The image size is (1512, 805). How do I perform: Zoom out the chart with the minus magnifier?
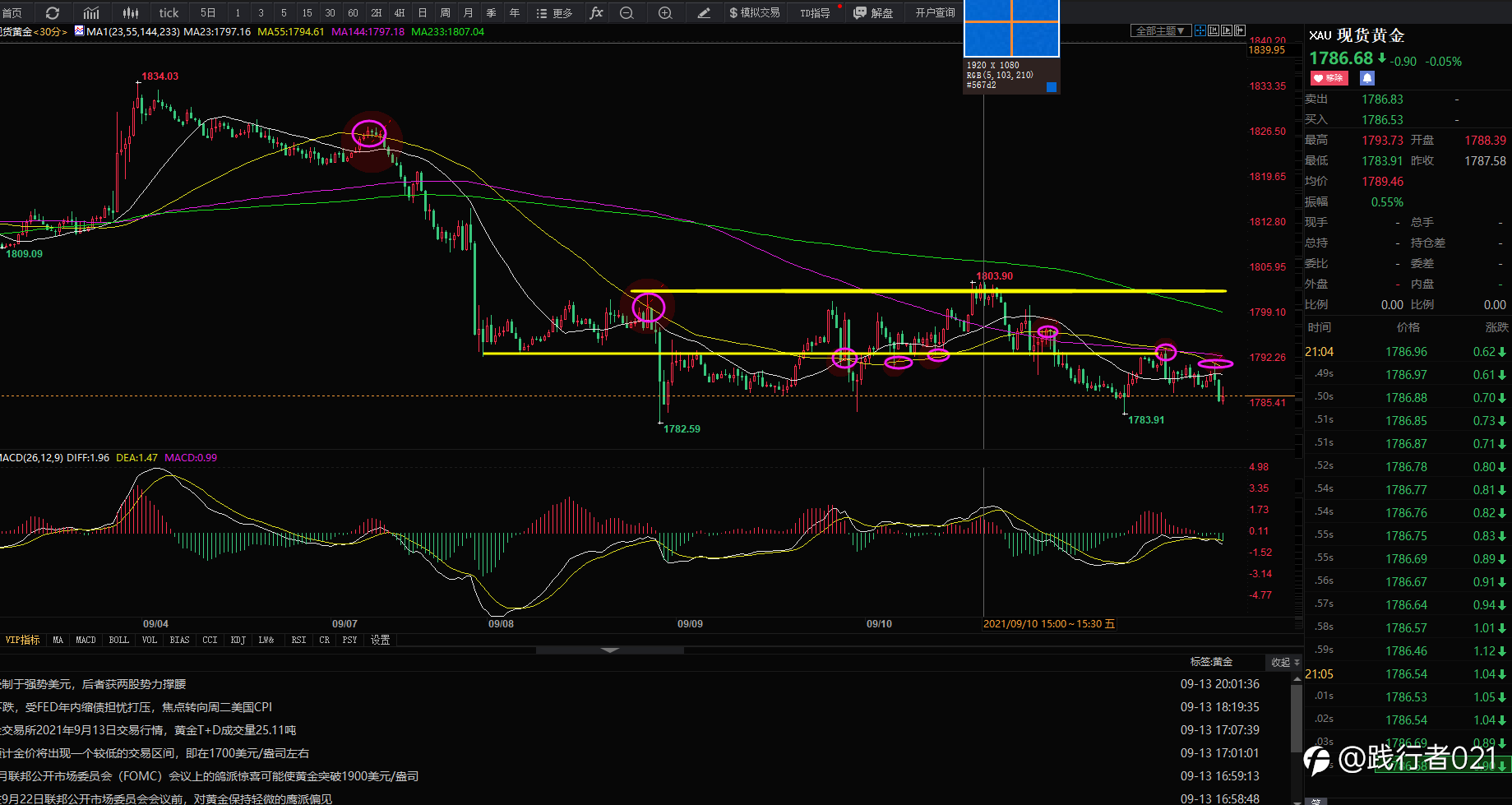click(x=627, y=13)
